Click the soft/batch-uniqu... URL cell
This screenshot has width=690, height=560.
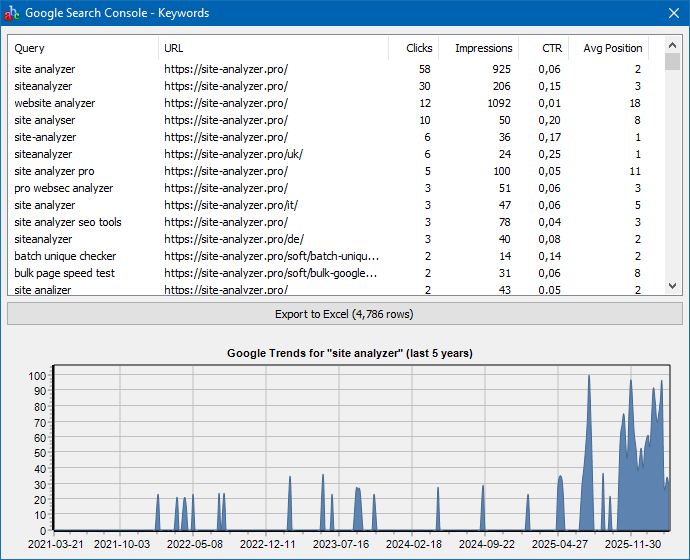[x=272, y=256]
